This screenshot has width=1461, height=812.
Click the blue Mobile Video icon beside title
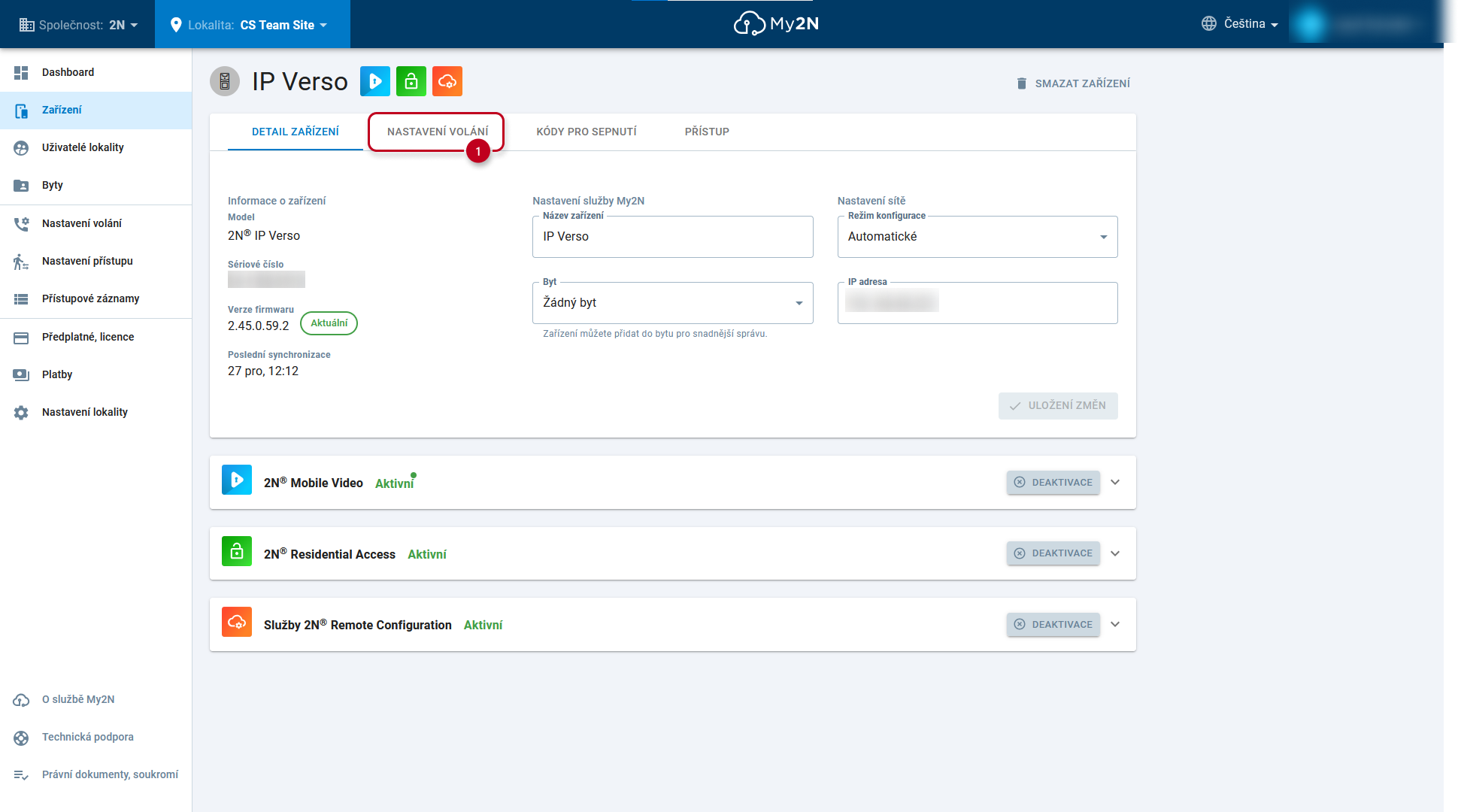(375, 81)
